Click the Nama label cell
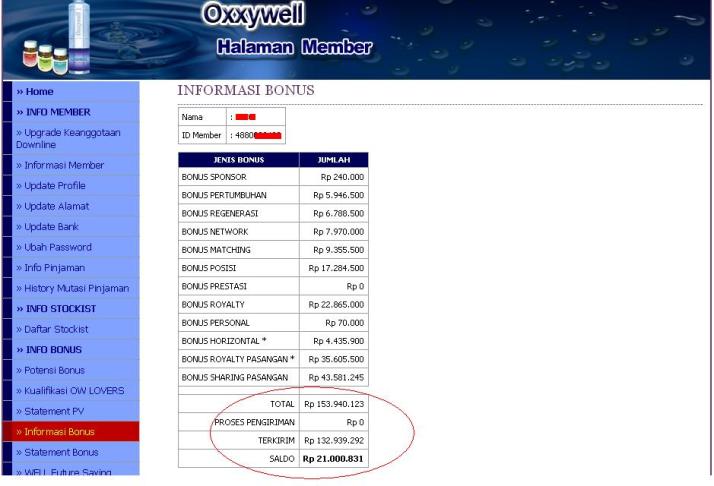Viewport: 714px width, 486px height. [202, 117]
